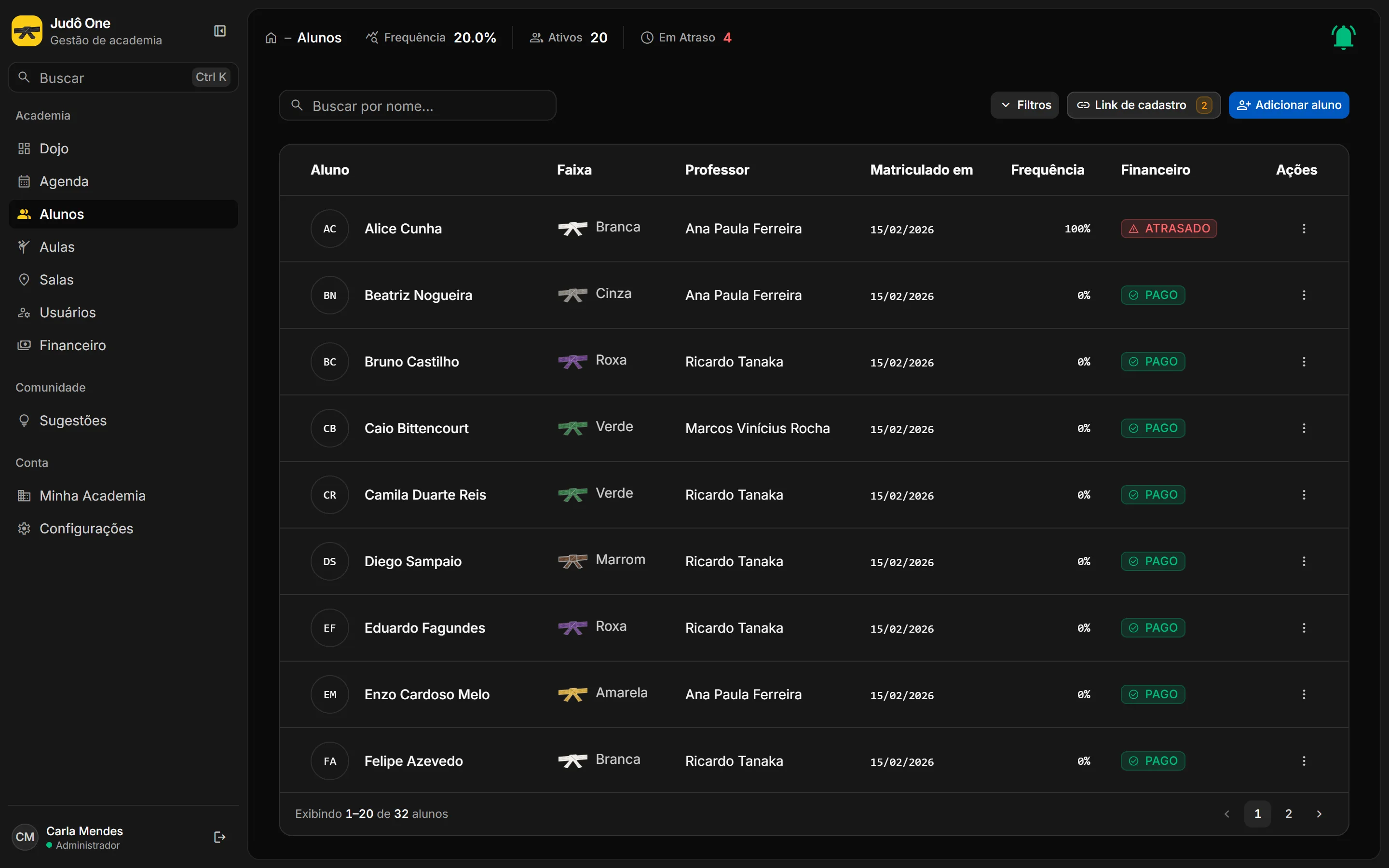
Task: Open Financeiro in the sidebar
Action: point(123,345)
